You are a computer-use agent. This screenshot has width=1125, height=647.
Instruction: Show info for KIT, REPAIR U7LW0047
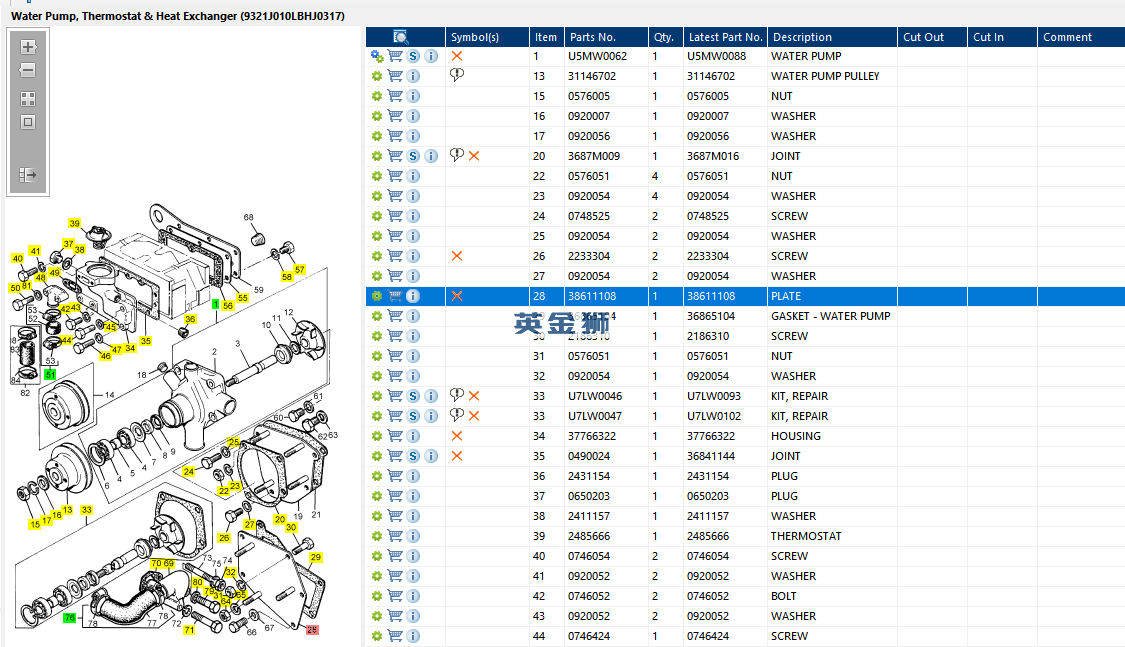(431, 416)
